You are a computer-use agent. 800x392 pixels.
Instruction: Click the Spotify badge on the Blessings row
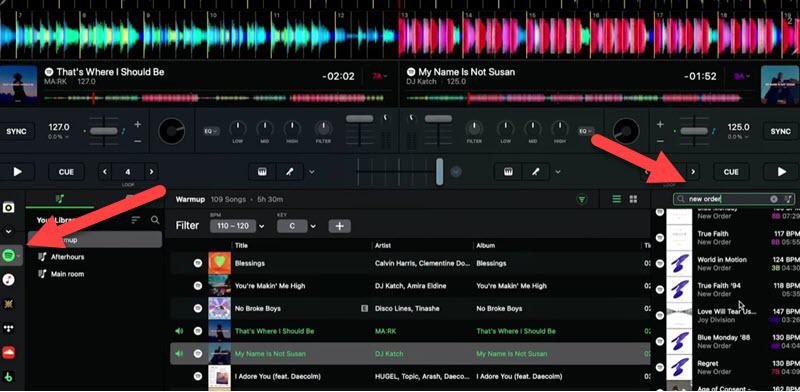pos(197,263)
